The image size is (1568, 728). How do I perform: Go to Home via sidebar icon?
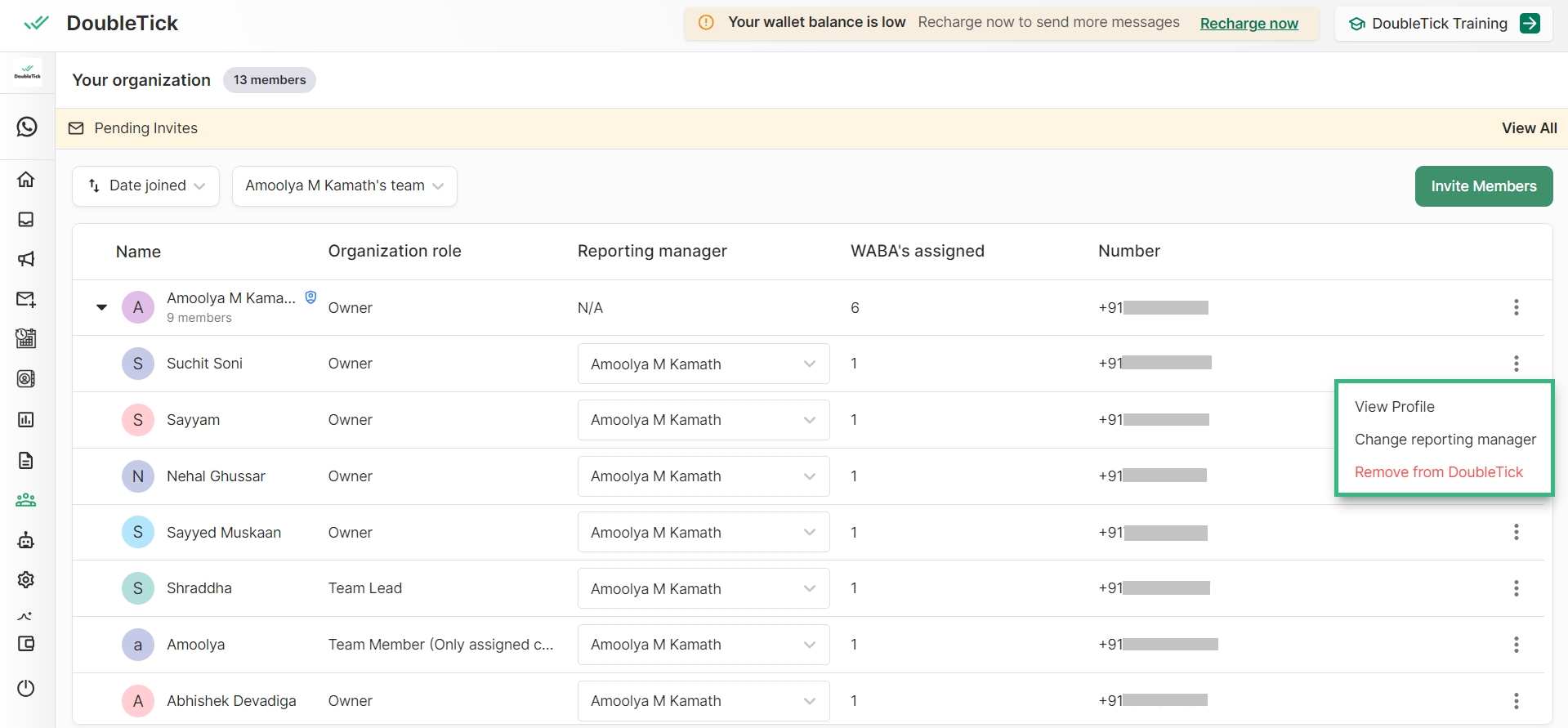click(x=26, y=179)
